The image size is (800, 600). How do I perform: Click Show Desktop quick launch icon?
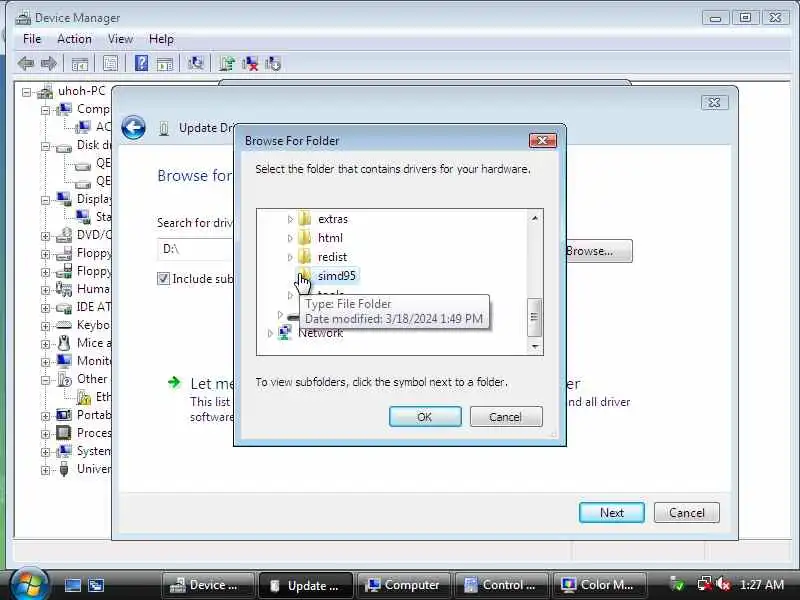pos(72,585)
